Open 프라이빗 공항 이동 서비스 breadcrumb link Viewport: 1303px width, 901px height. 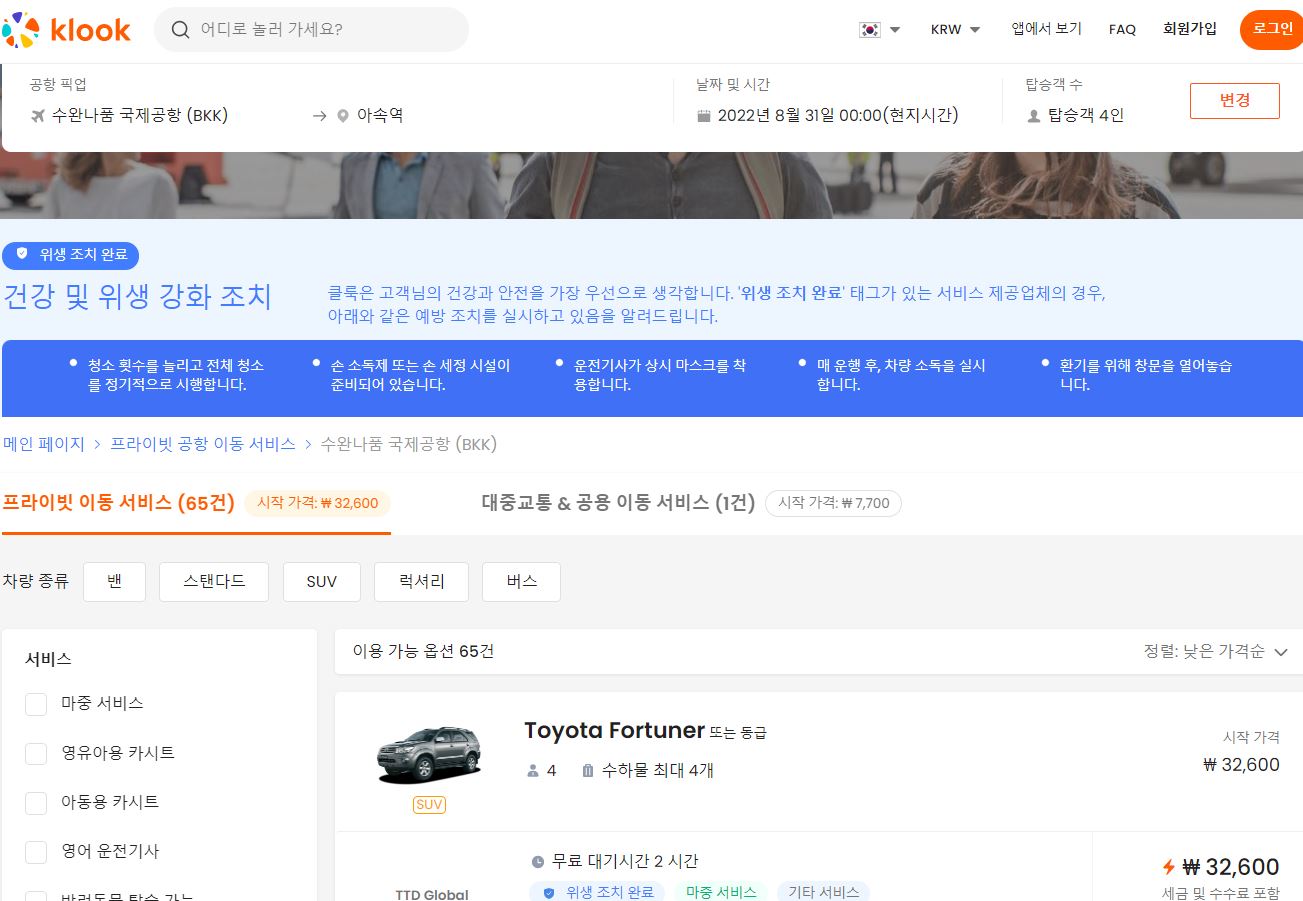[203, 444]
